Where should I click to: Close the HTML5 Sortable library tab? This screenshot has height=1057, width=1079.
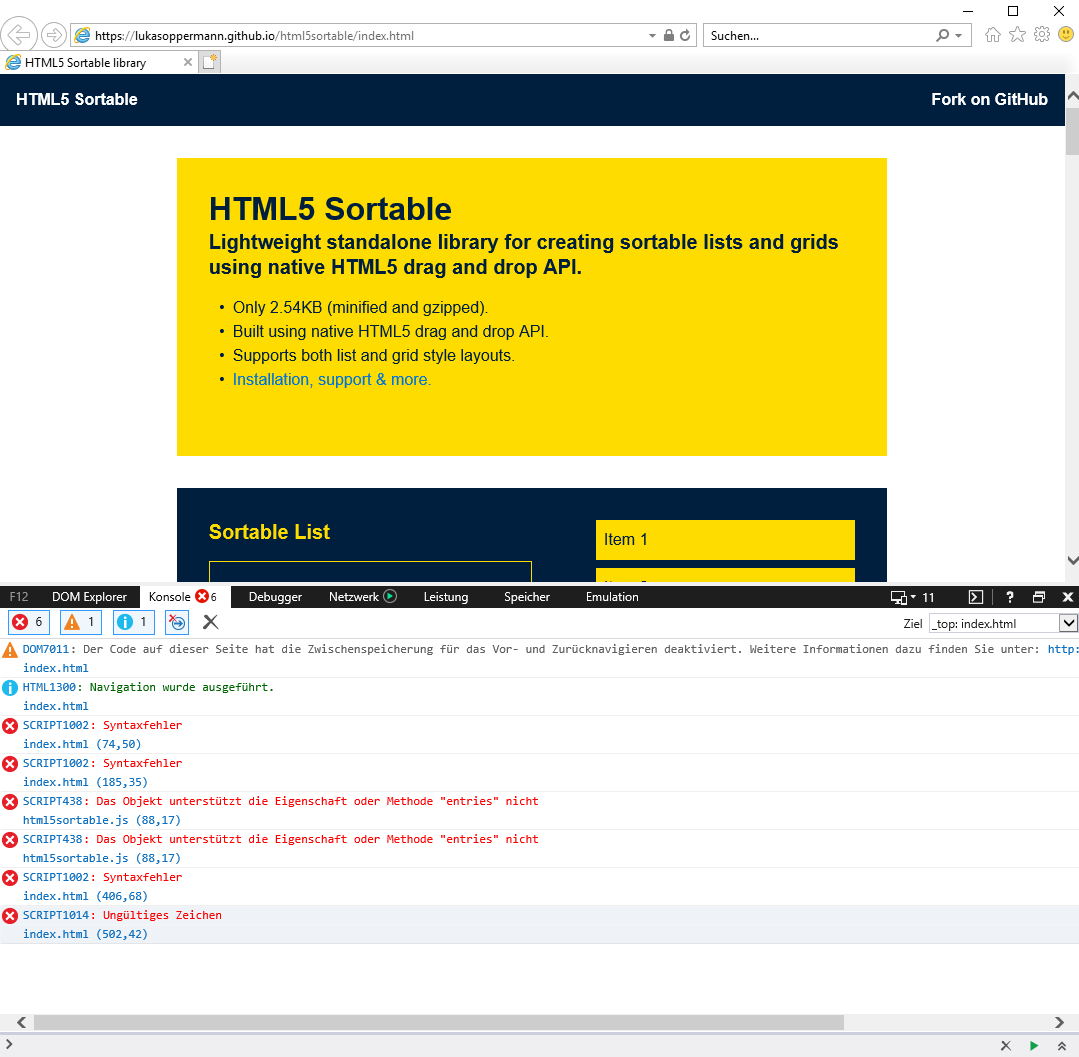click(x=188, y=62)
